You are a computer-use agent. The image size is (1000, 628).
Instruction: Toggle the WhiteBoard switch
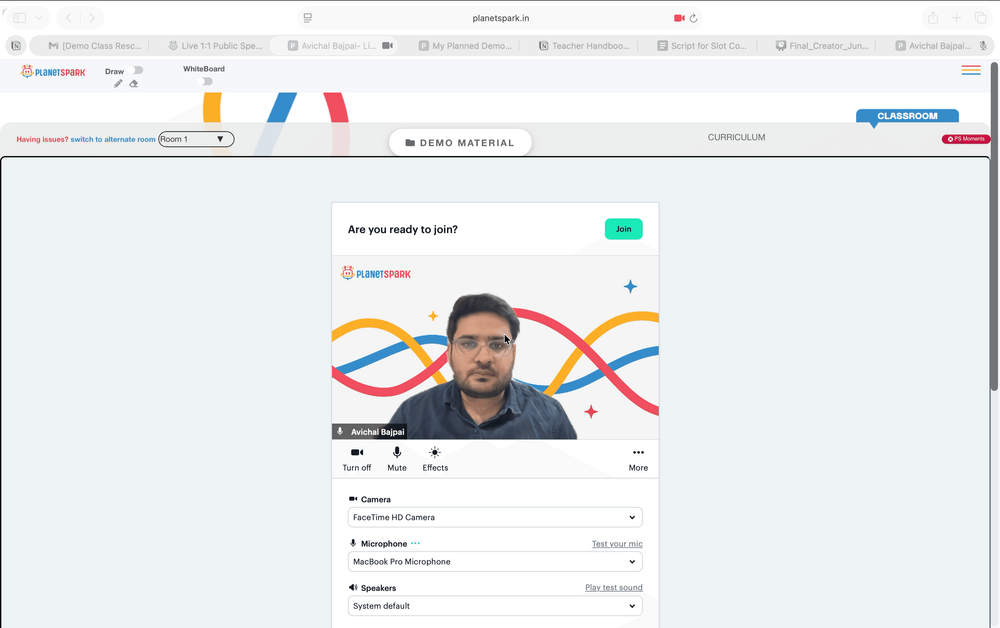click(x=205, y=82)
